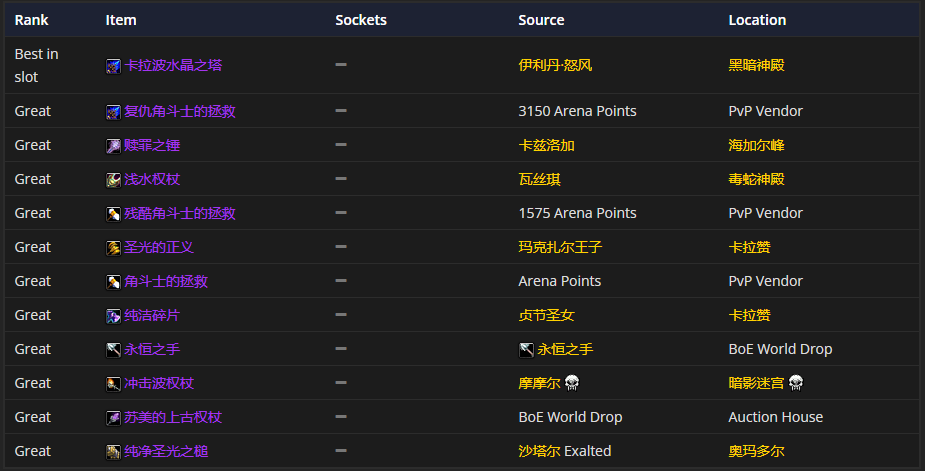Click the Rank column header
925x471 pixels.
point(31,20)
